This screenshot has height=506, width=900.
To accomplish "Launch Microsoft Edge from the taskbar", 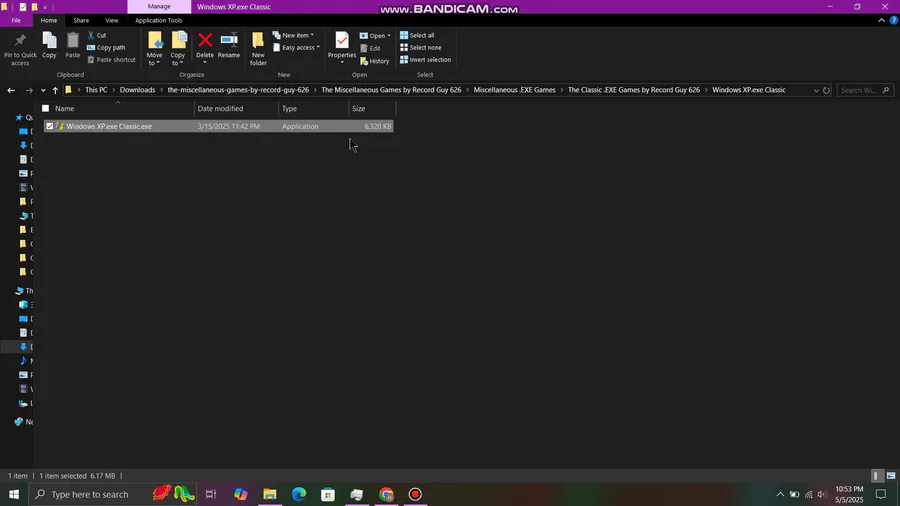I will click(x=299, y=494).
